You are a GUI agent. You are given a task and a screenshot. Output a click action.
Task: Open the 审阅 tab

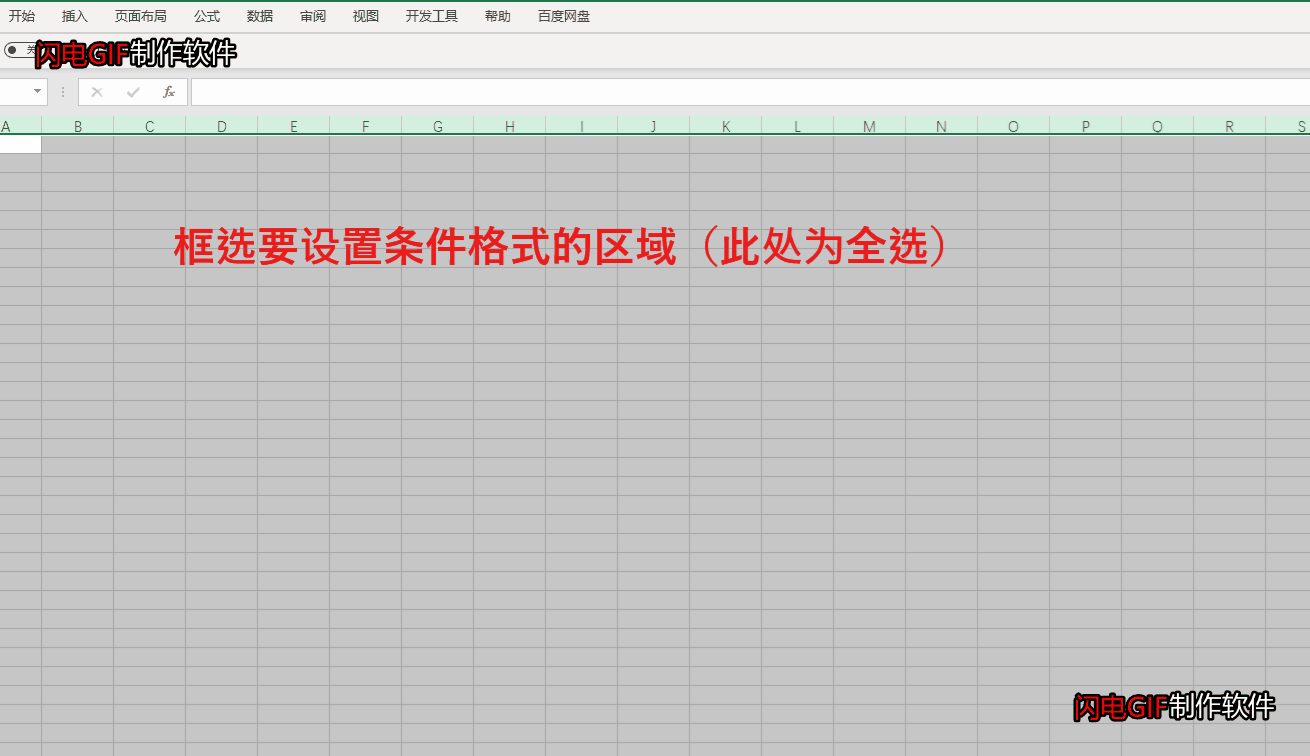pyautogui.click(x=313, y=16)
